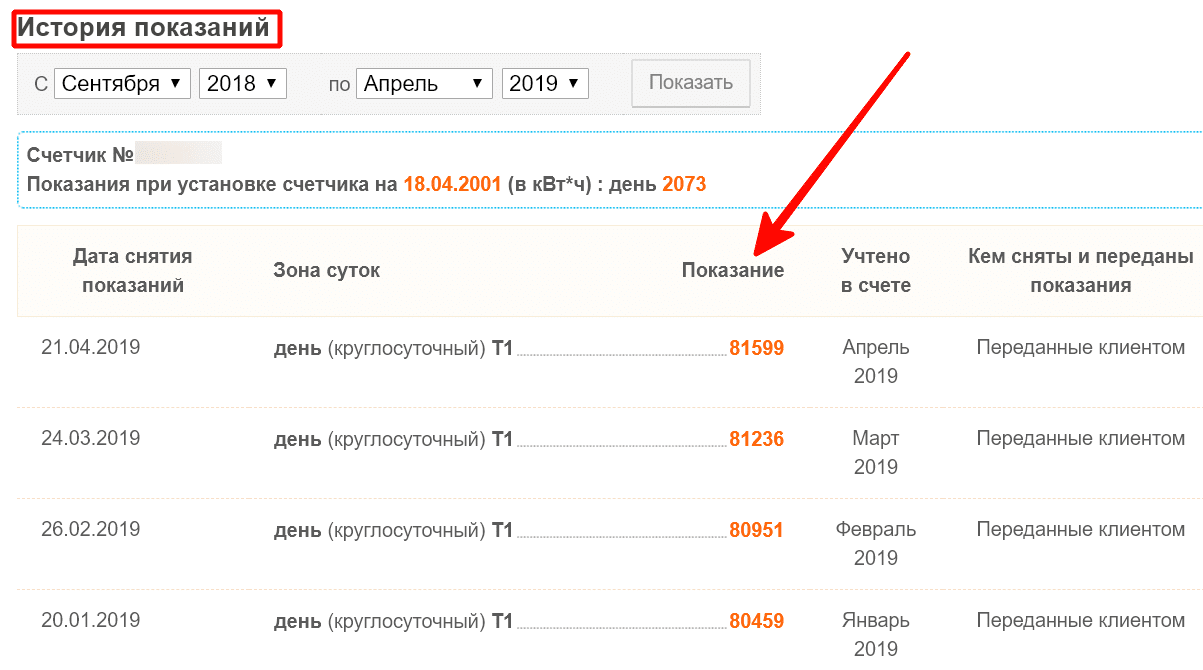Click the 'Дата снятия показаний' column header
1203x670 pixels.
(x=133, y=270)
